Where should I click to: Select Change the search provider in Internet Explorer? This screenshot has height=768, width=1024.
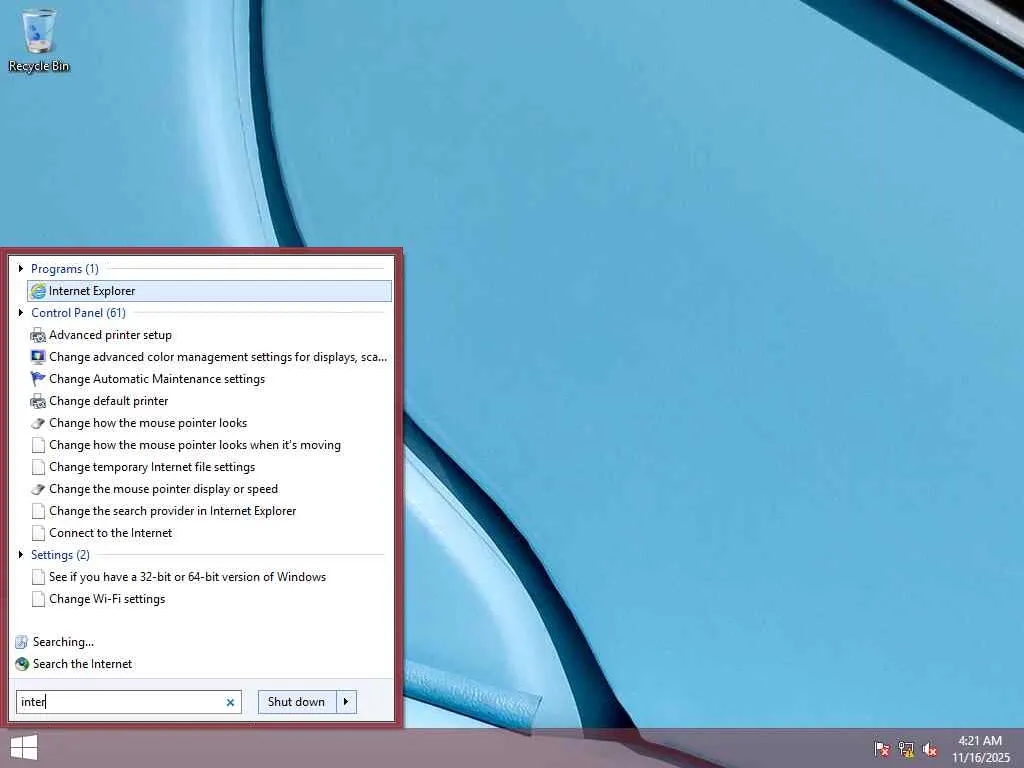click(x=209, y=511)
